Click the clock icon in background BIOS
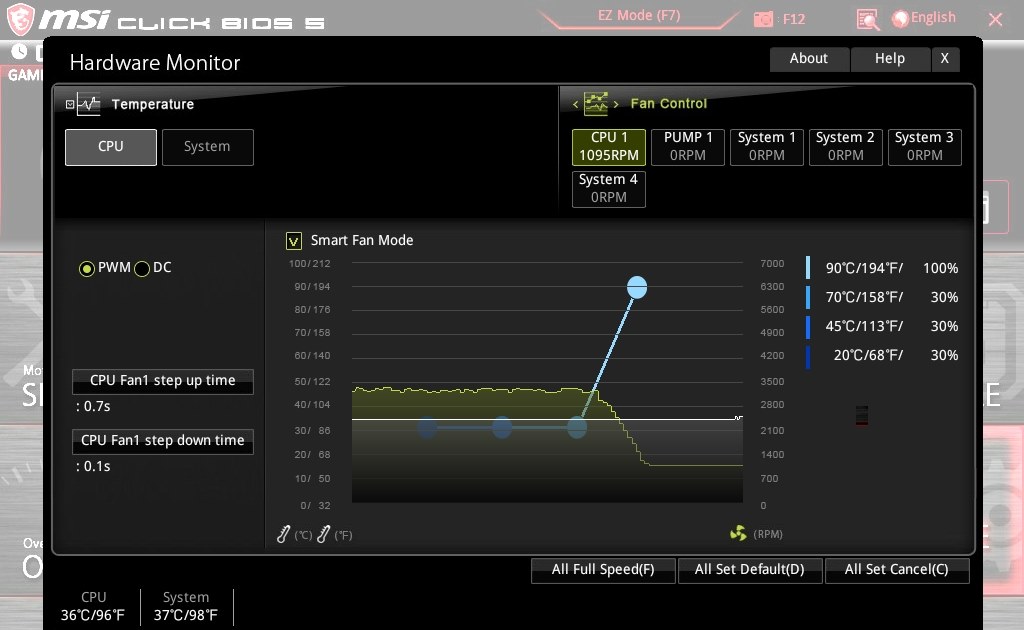 (x=20, y=52)
